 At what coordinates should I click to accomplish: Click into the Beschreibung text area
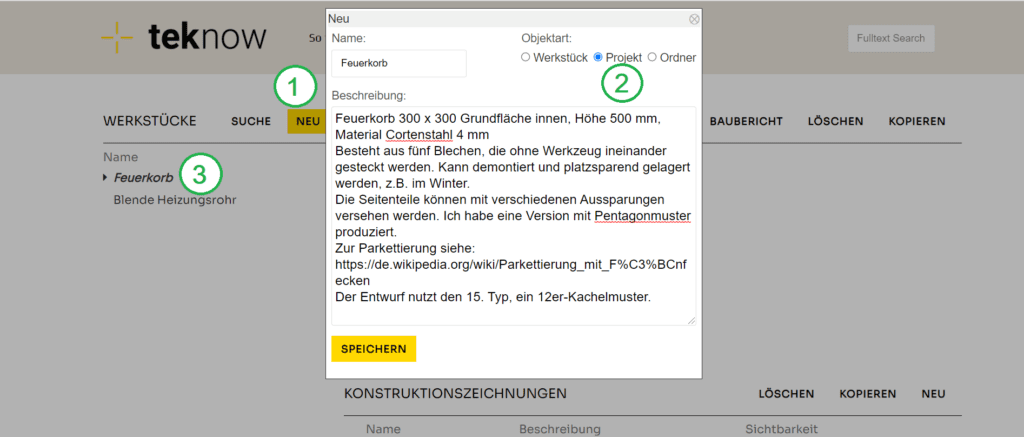[513, 216]
